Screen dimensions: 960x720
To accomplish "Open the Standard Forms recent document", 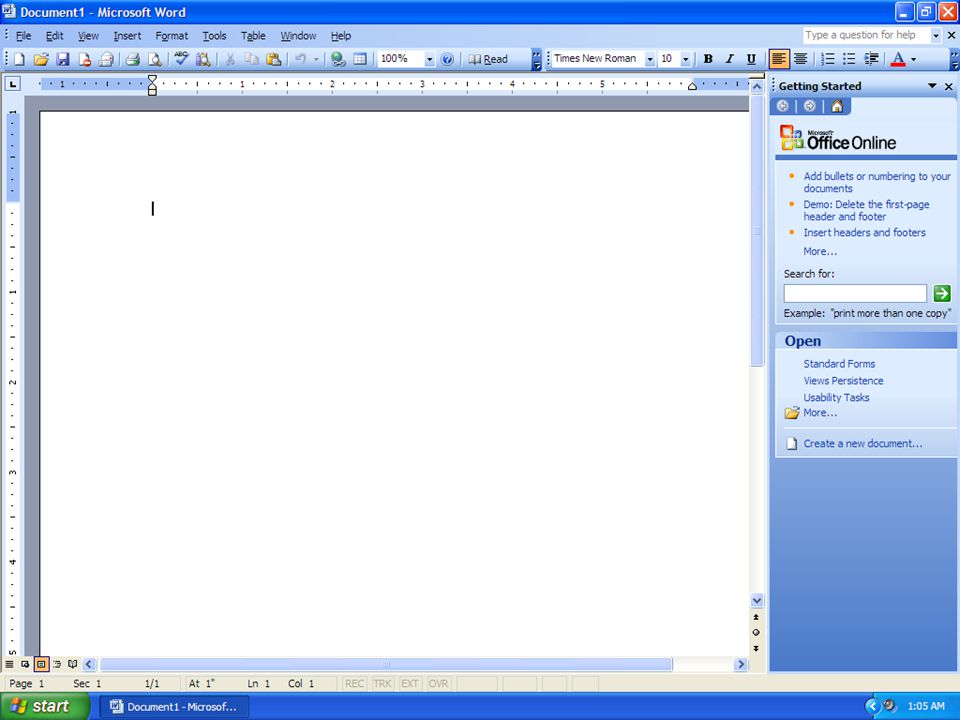I will [x=839, y=364].
